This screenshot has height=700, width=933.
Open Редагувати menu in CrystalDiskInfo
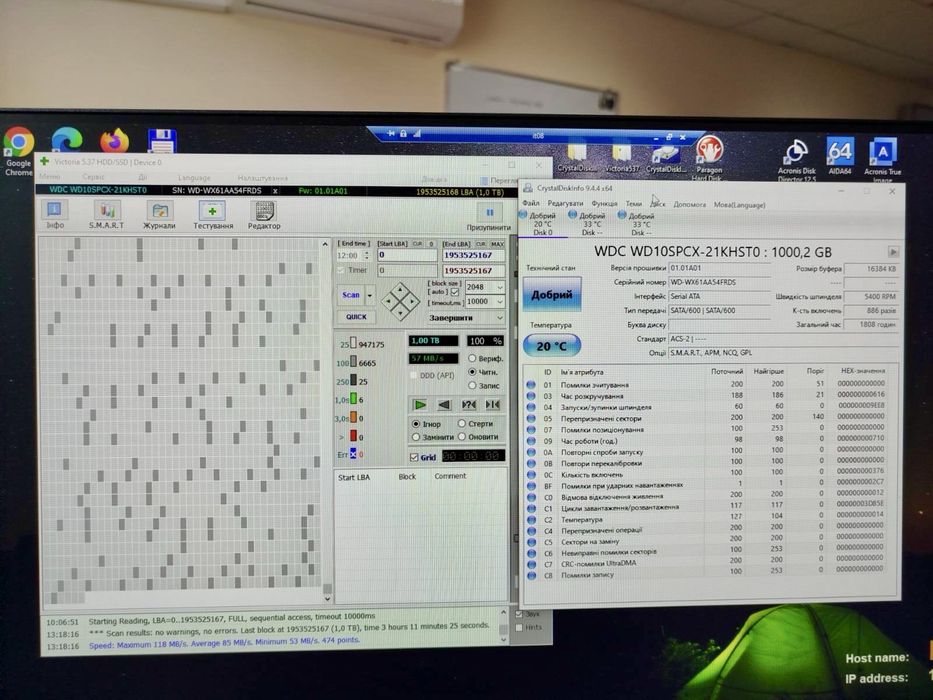pyautogui.click(x=565, y=203)
